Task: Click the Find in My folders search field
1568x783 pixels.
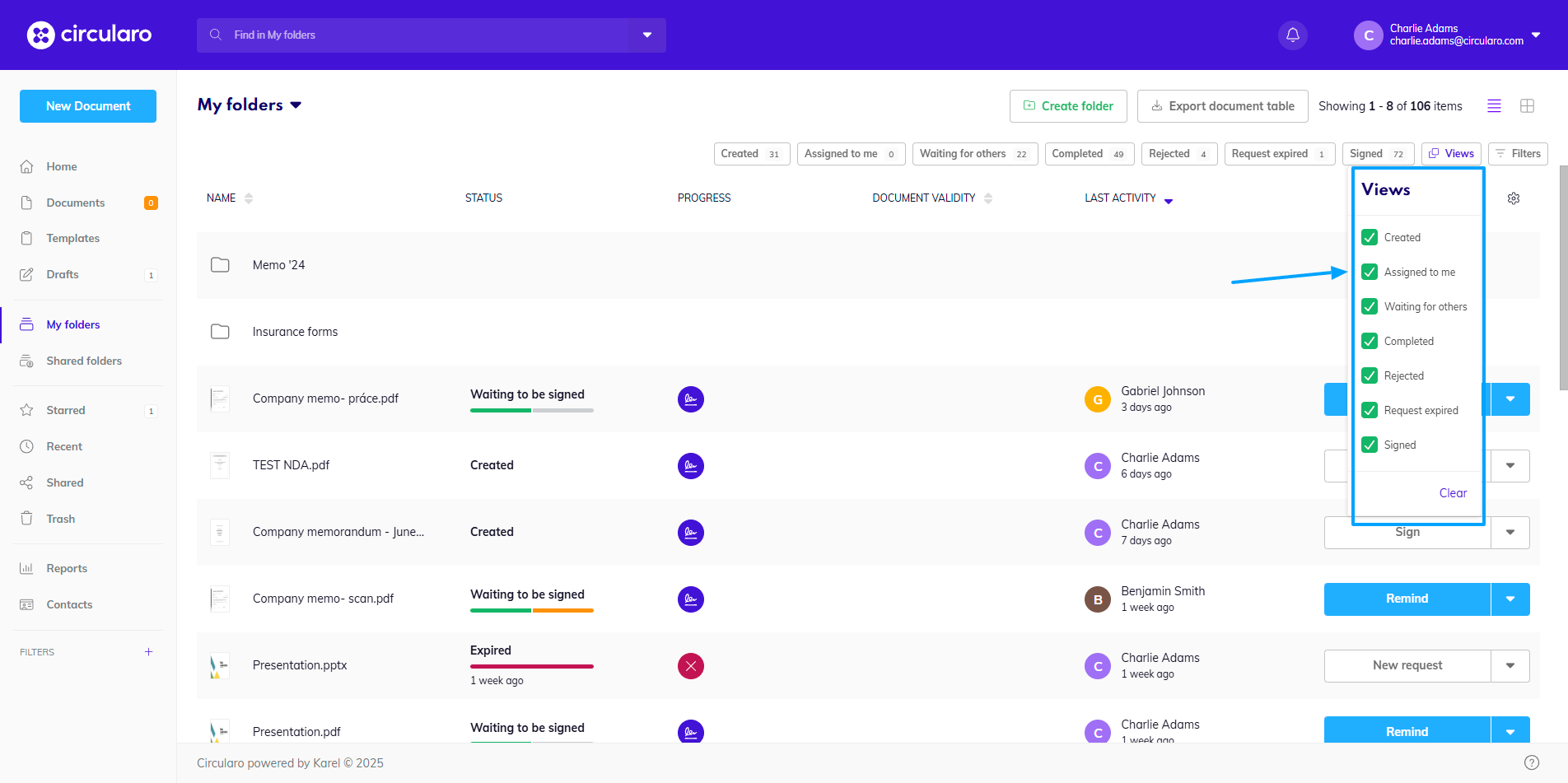Action: tap(412, 35)
